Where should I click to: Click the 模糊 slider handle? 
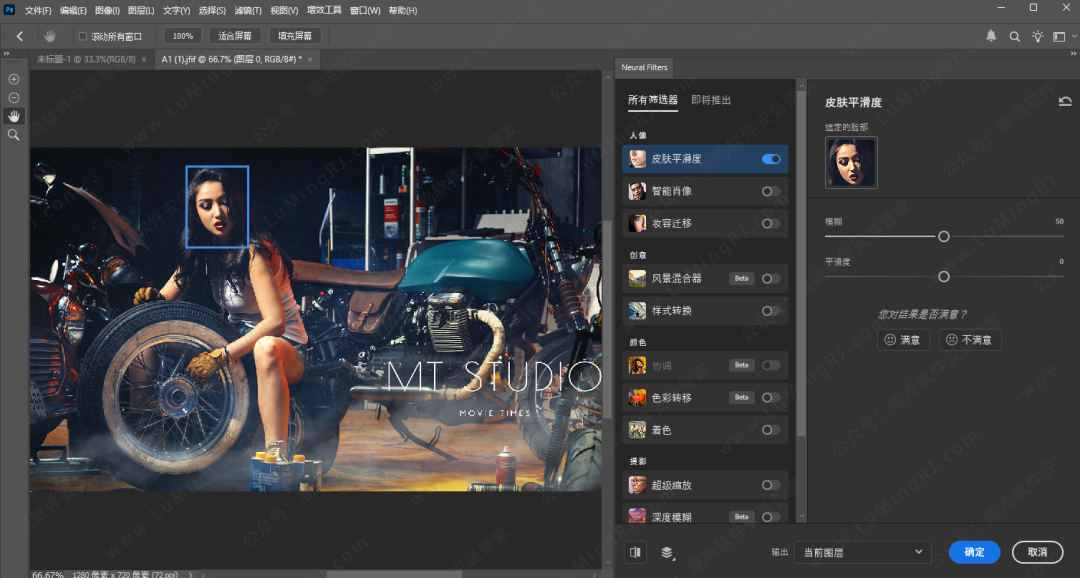pyautogui.click(x=943, y=237)
